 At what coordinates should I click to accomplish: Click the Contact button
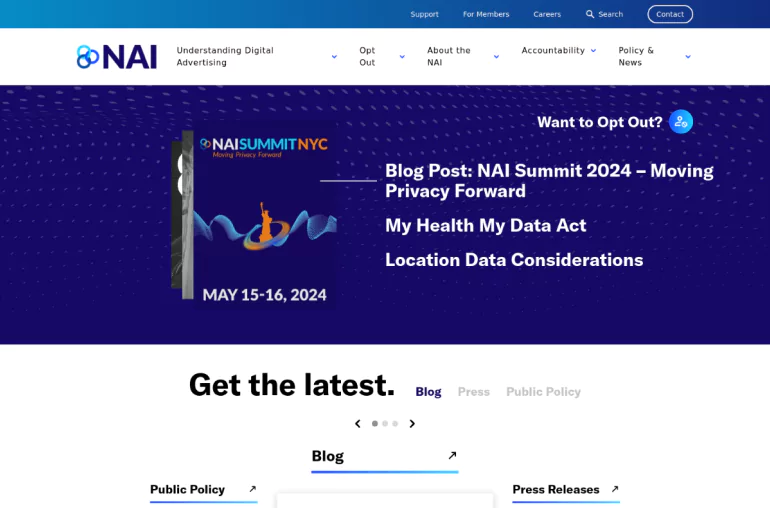(670, 14)
